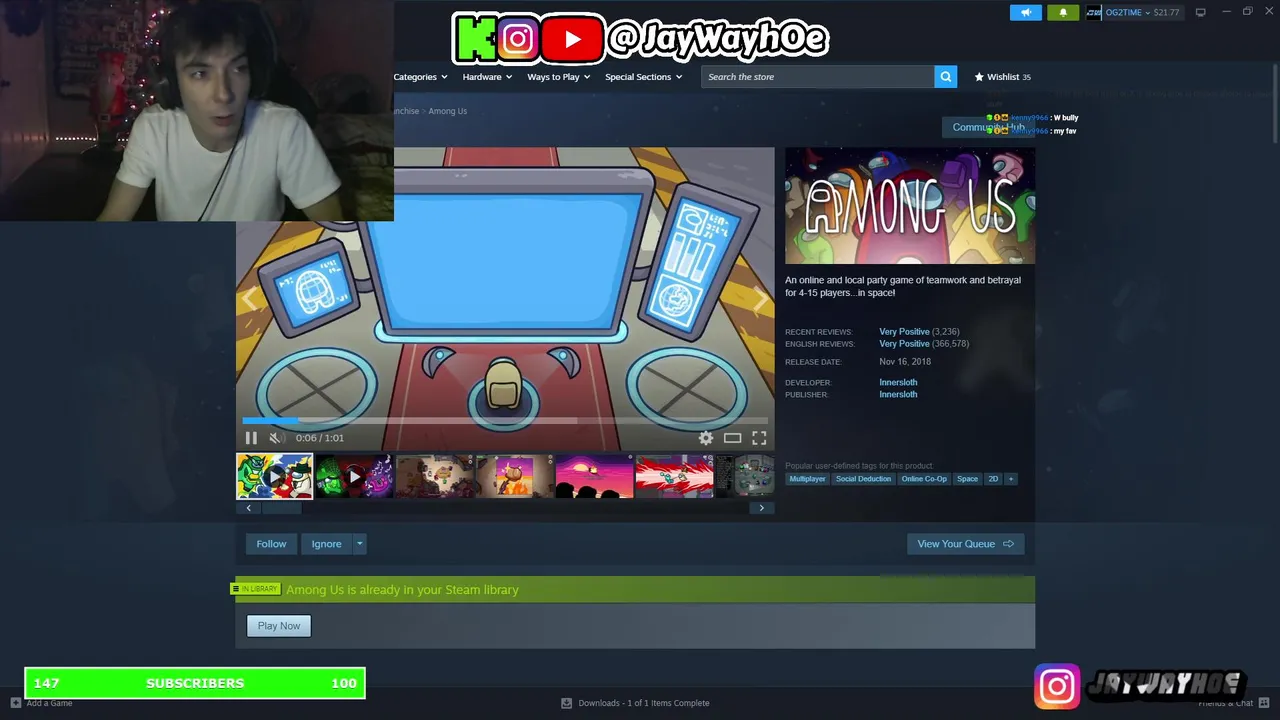Expand the Categories menu
Image resolution: width=1280 pixels, height=720 pixels.
point(420,77)
